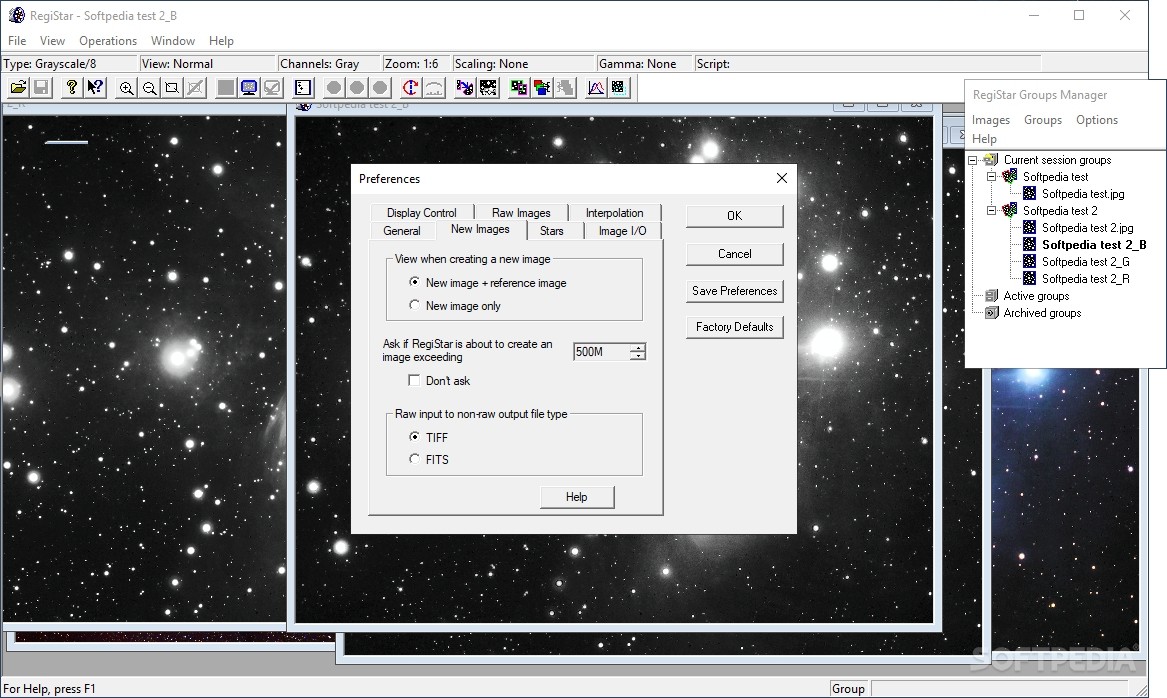The height and width of the screenshot is (698, 1167).
Task: Open Groups Manager Images menu
Action: pos(991,120)
